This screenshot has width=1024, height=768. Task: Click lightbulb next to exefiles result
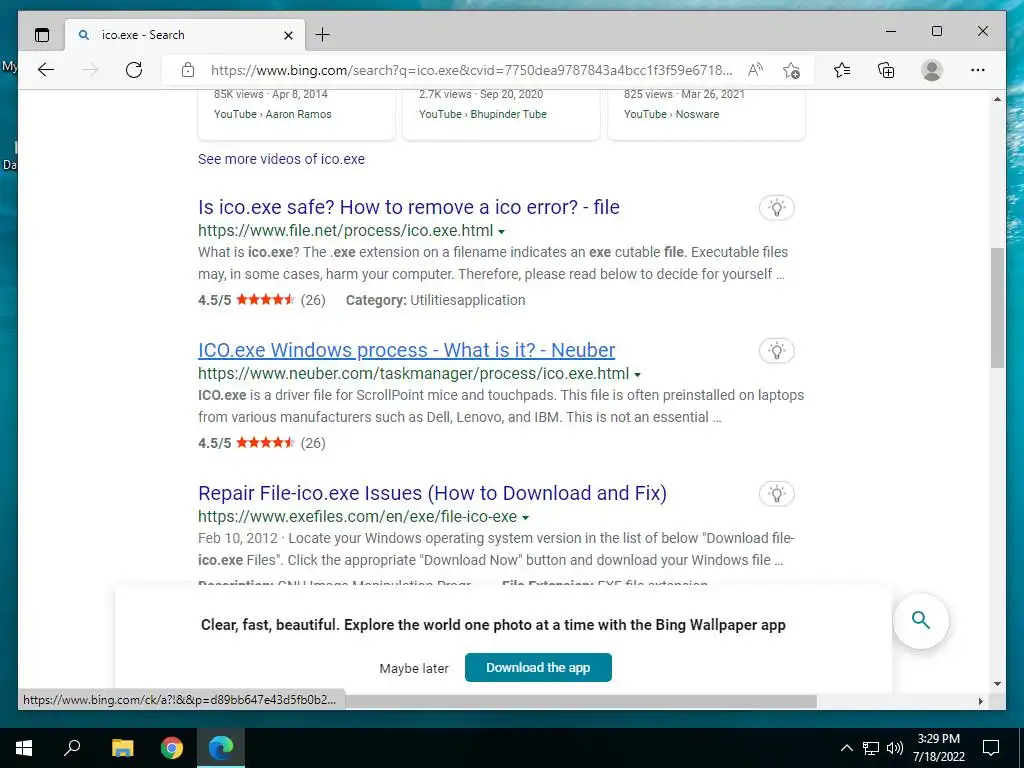pos(776,494)
